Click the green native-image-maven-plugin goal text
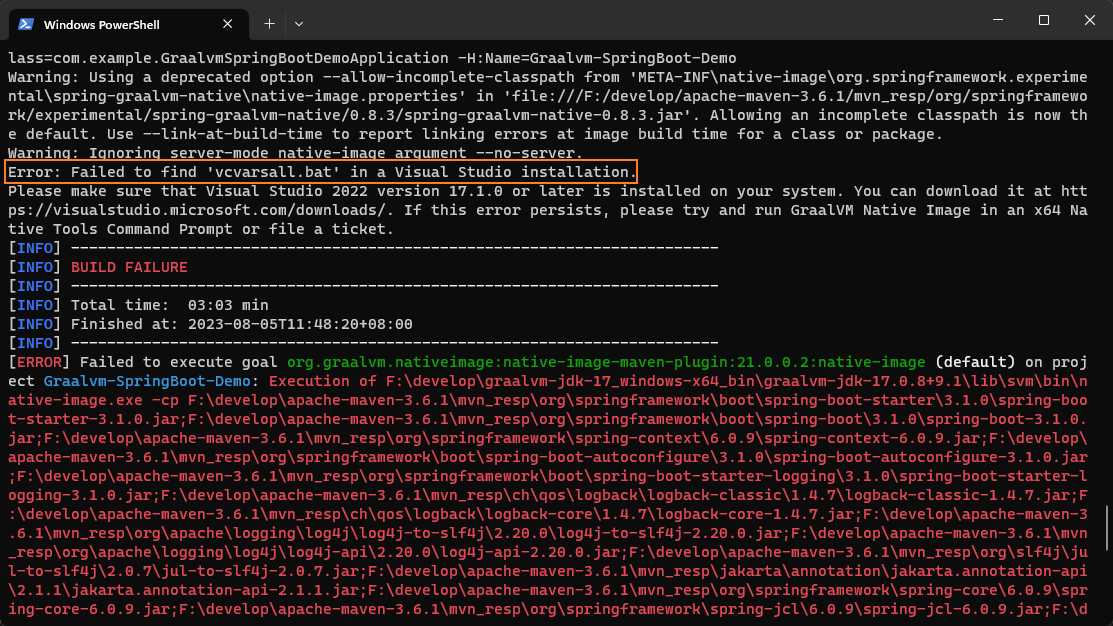Screen dimensions: 1113x626 (x=606, y=362)
